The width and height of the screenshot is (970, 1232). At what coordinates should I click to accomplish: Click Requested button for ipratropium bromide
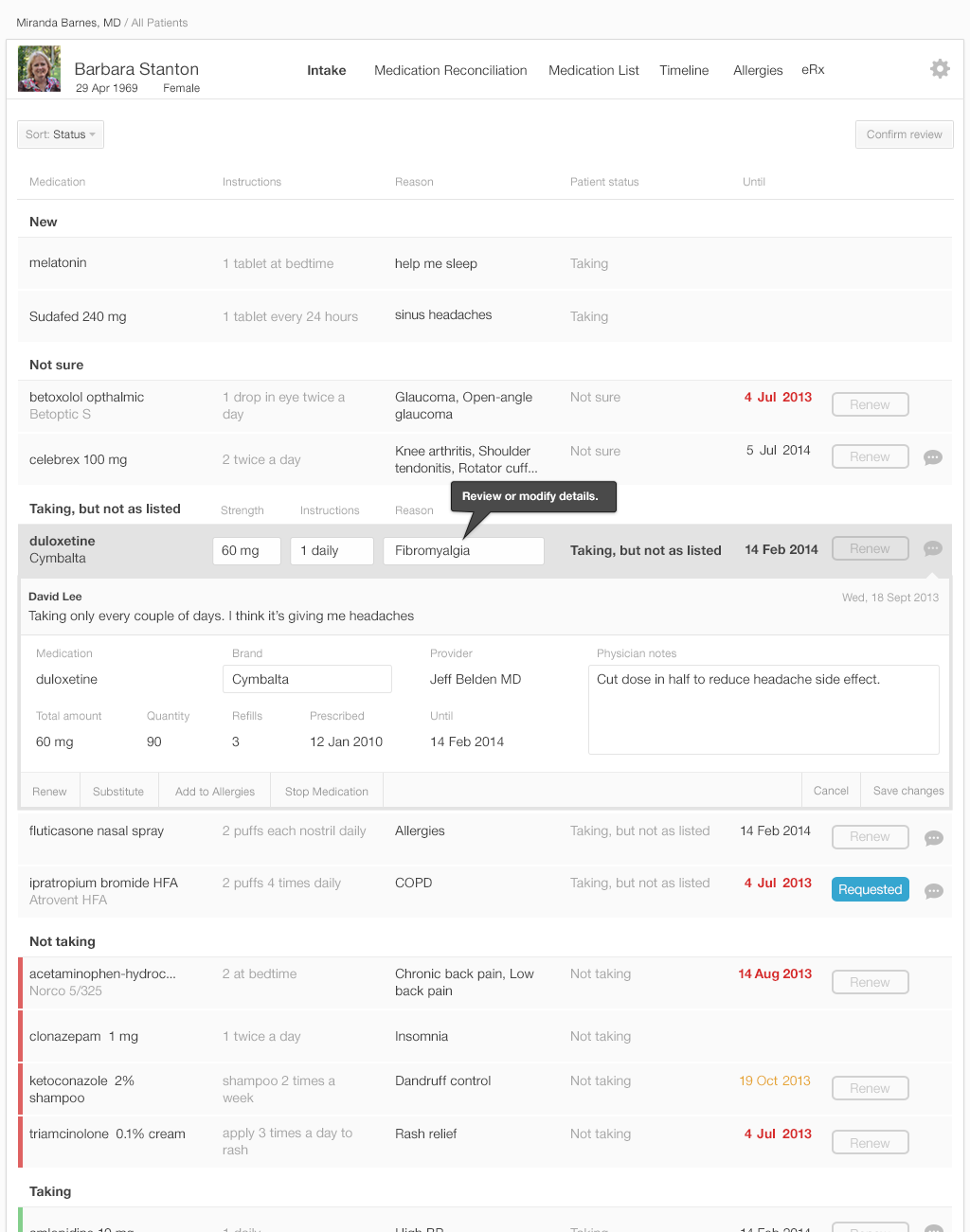(x=870, y=890)
